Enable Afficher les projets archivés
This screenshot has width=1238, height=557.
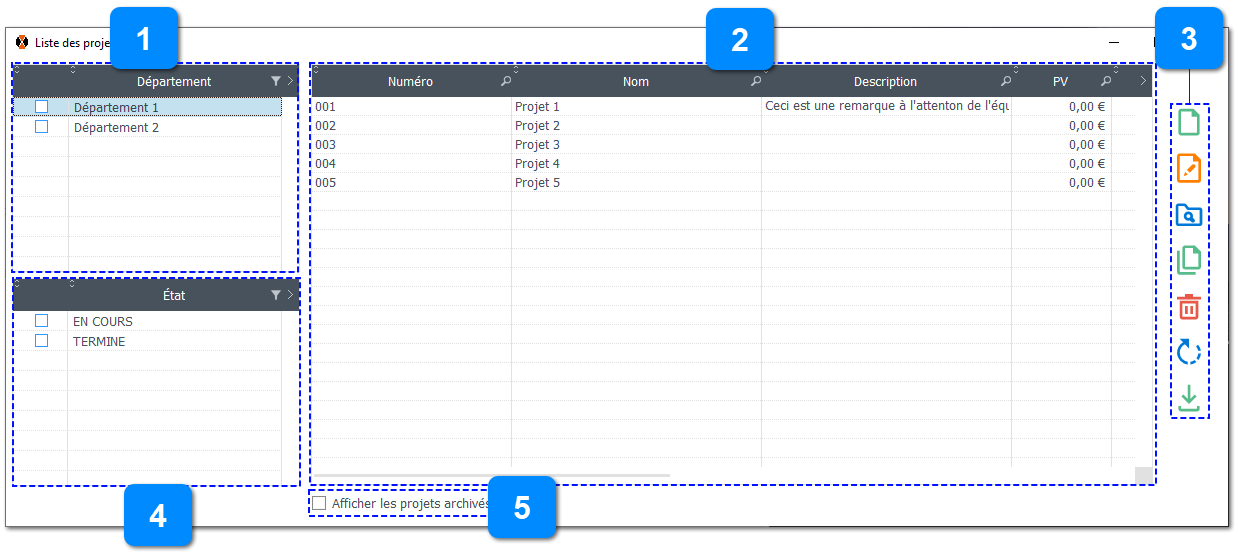click(319, 504)
